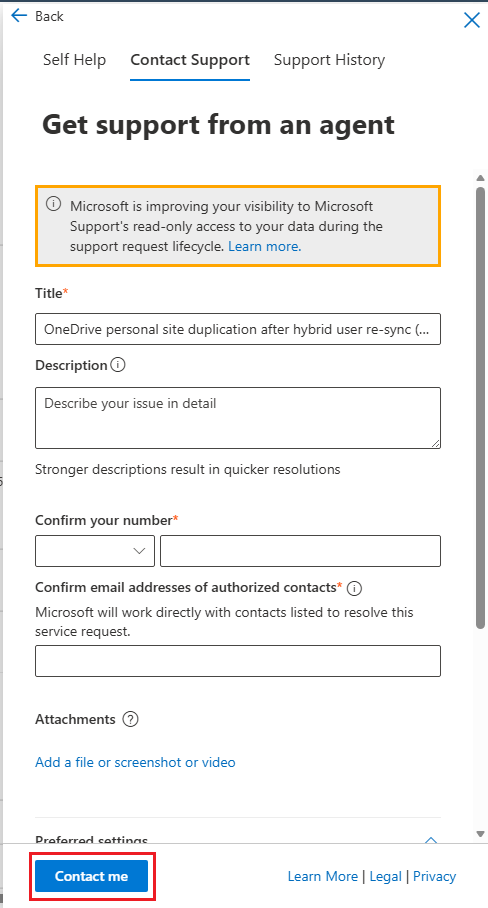Click info icon in Microsoft visibility notice
The width and height of the screenshot is (488, 908).
tap(53, 204)
